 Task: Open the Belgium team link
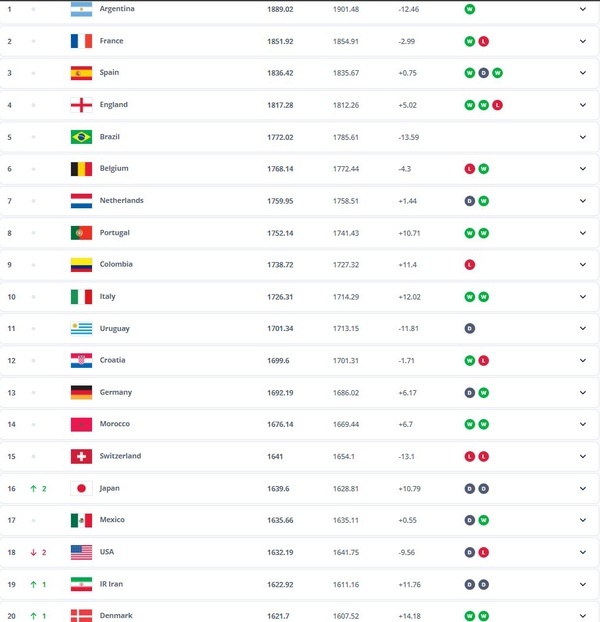[114, 169]
